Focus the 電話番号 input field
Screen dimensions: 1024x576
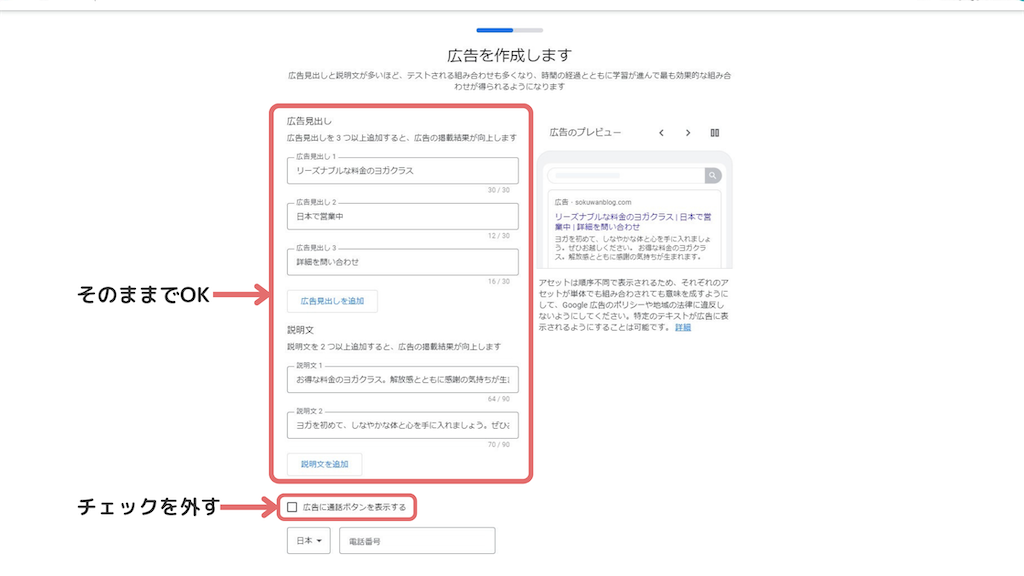[x=417, y=541]
